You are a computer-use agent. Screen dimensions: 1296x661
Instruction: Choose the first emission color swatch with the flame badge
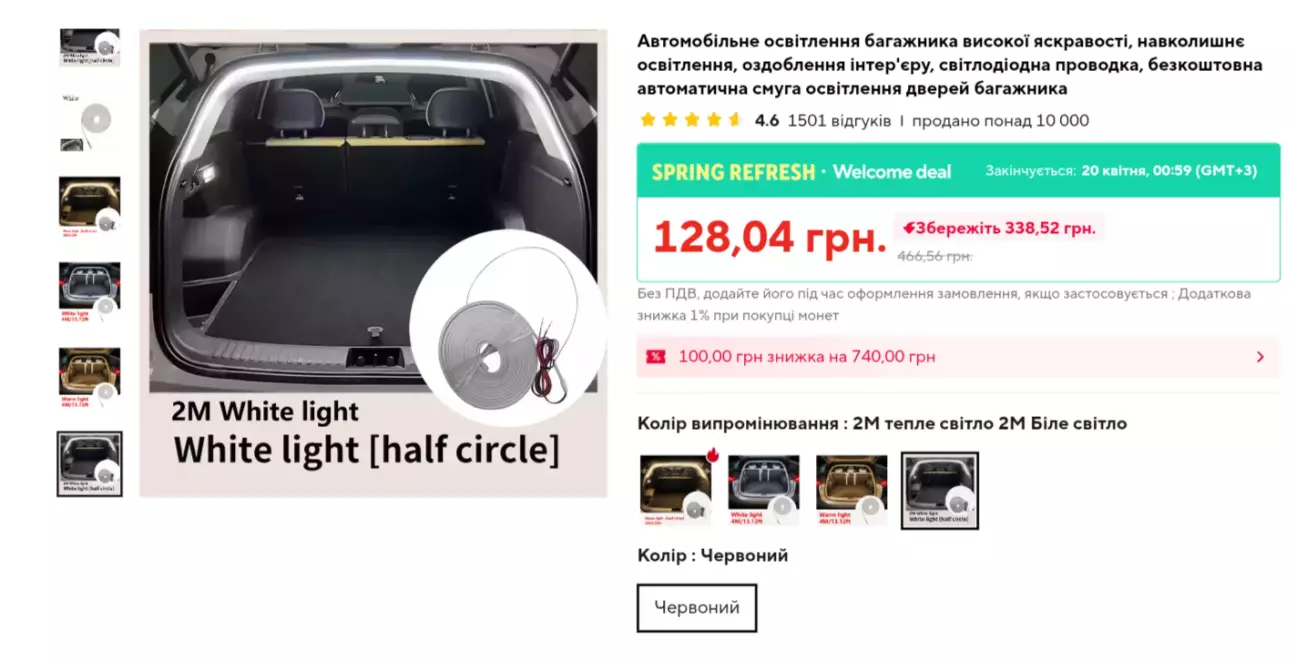coord(677,490)
